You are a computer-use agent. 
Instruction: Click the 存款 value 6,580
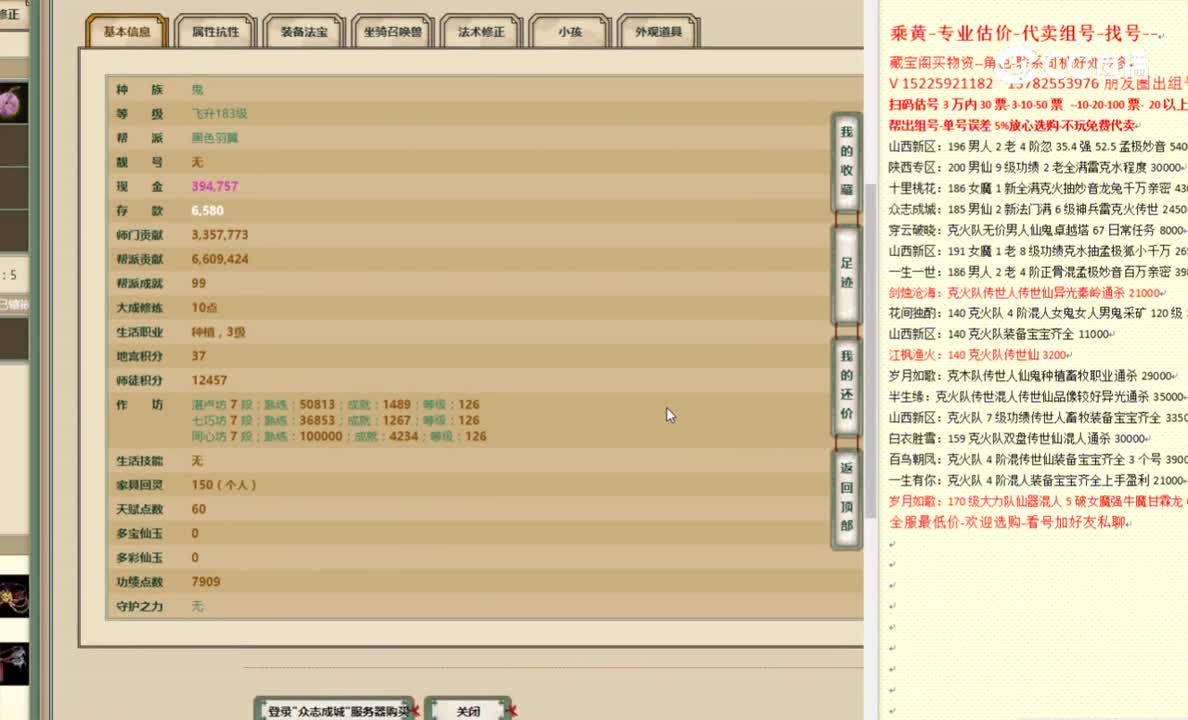[x=208, y=211]
